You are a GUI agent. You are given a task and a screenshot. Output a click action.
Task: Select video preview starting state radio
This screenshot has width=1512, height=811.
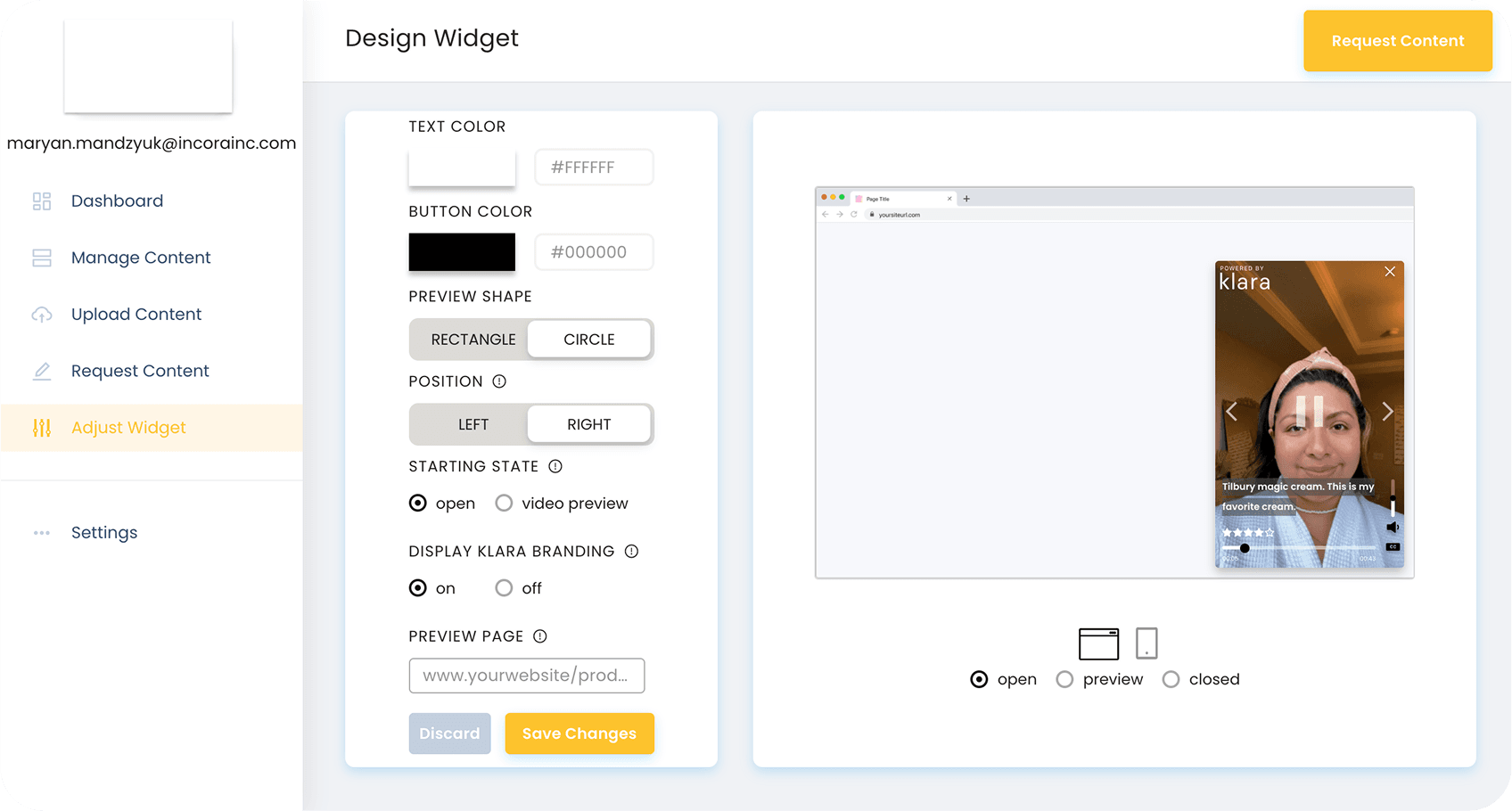(505, 504)
